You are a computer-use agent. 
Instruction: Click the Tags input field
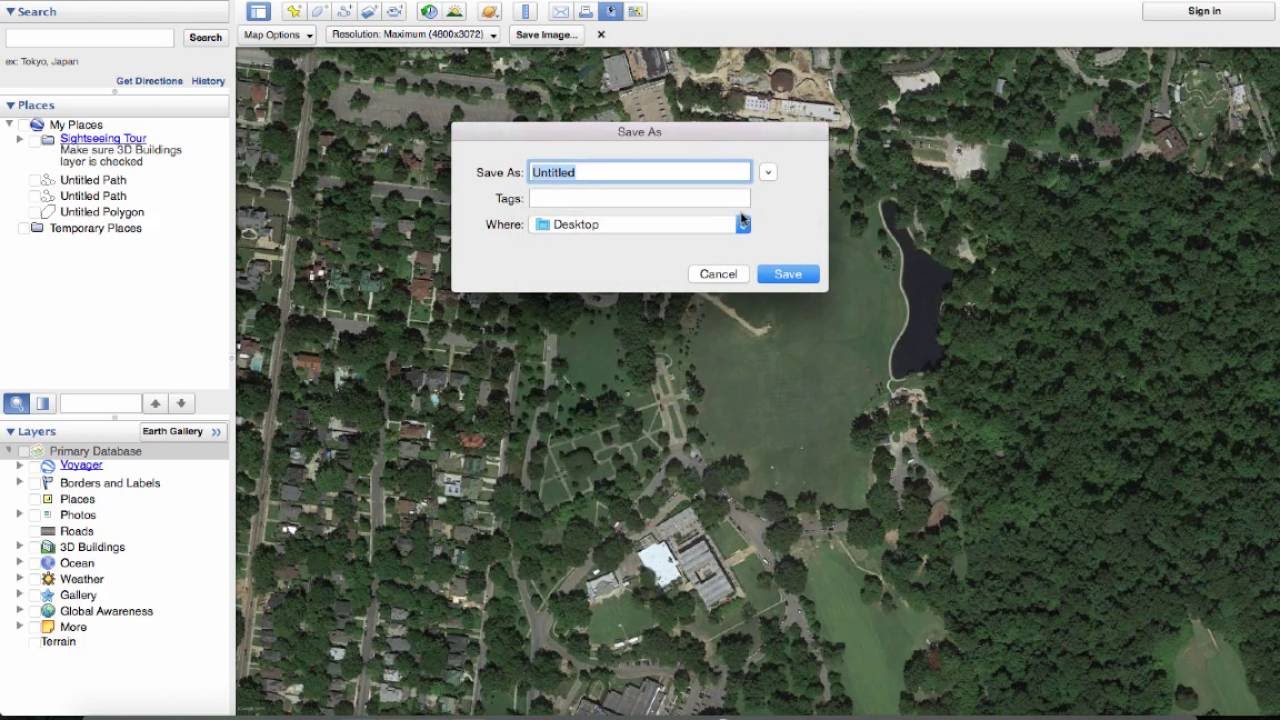coord(640,198)
